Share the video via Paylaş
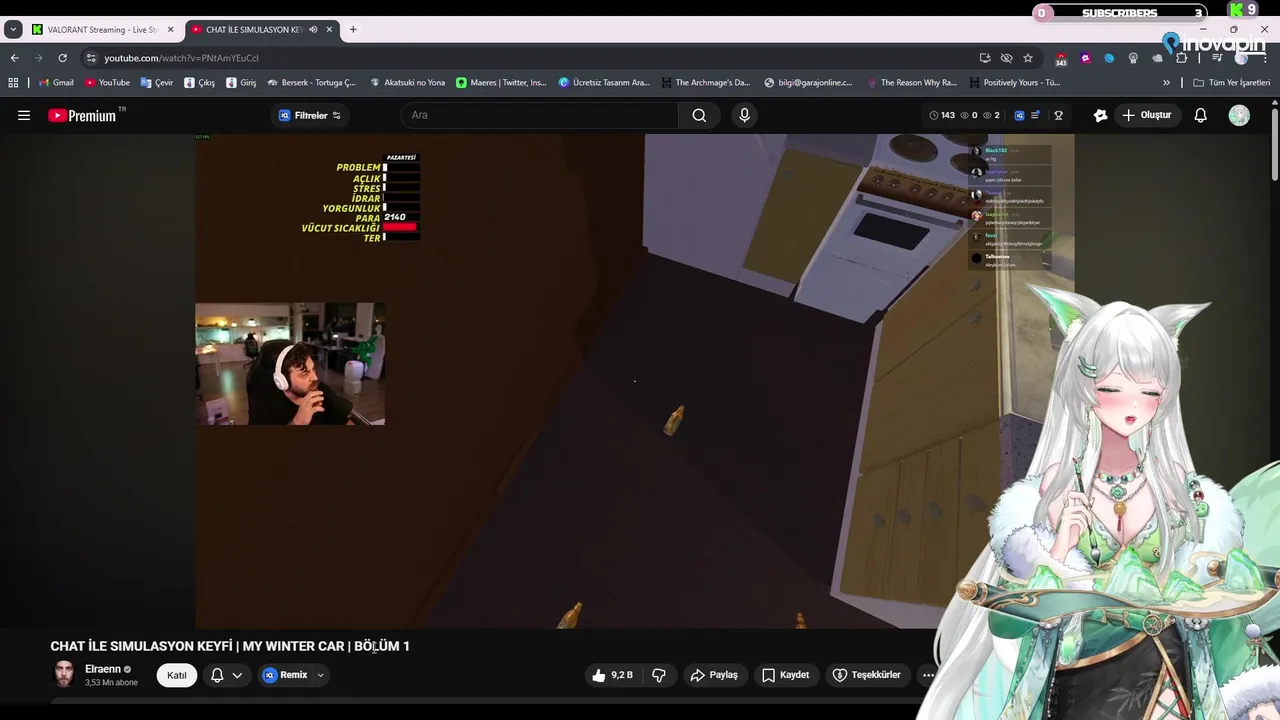The height and width of the screenshot is (720, 1280). point(714,675)
